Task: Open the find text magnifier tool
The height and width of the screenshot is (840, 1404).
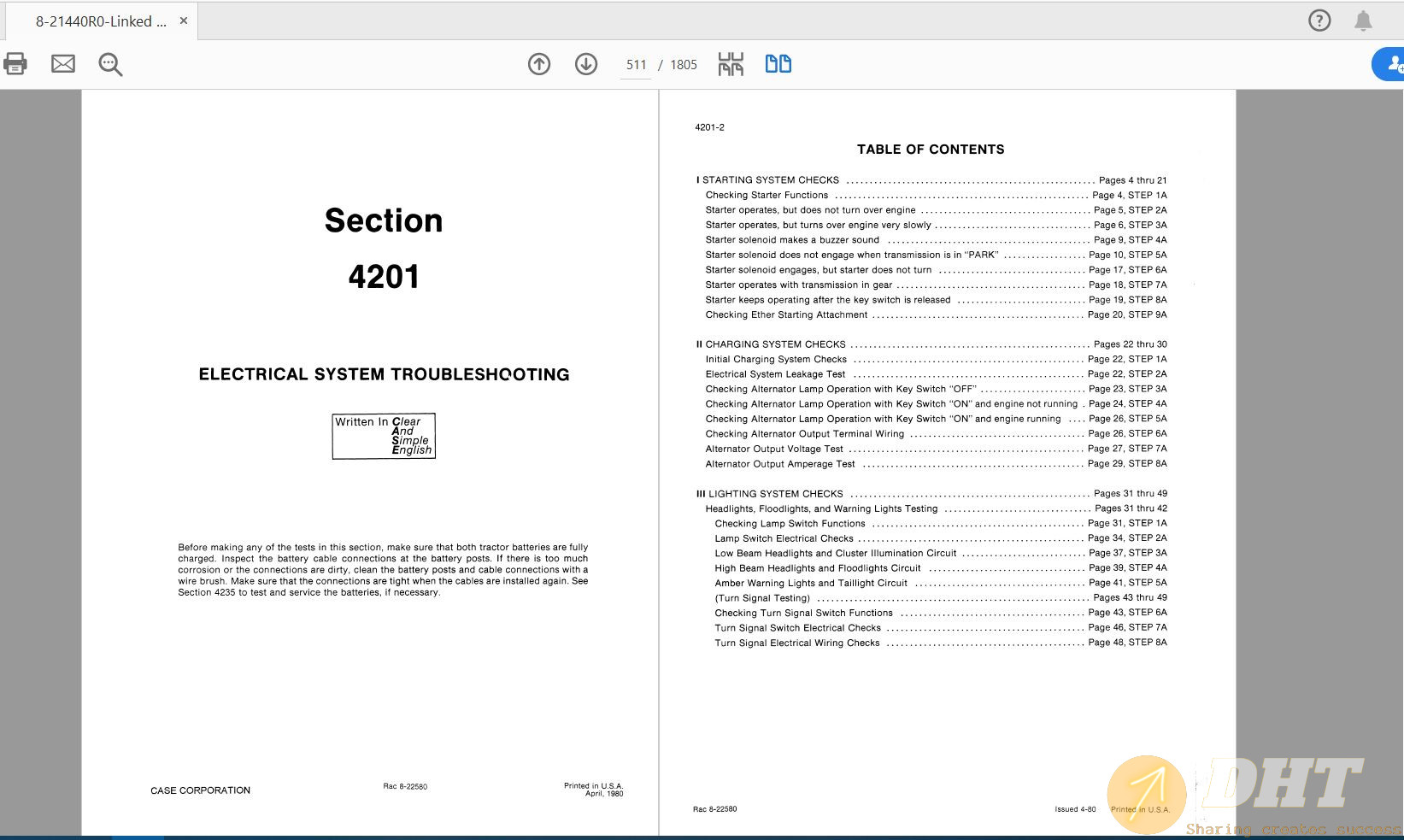Action: [x=110, y=64]
